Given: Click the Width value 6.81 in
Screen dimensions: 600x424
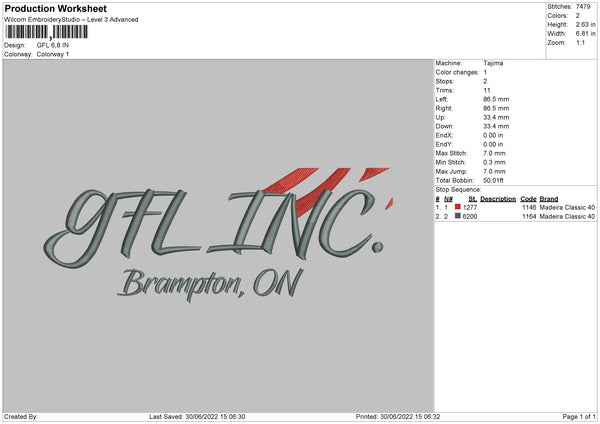Looking at the screenshot, I should [586, 34].
